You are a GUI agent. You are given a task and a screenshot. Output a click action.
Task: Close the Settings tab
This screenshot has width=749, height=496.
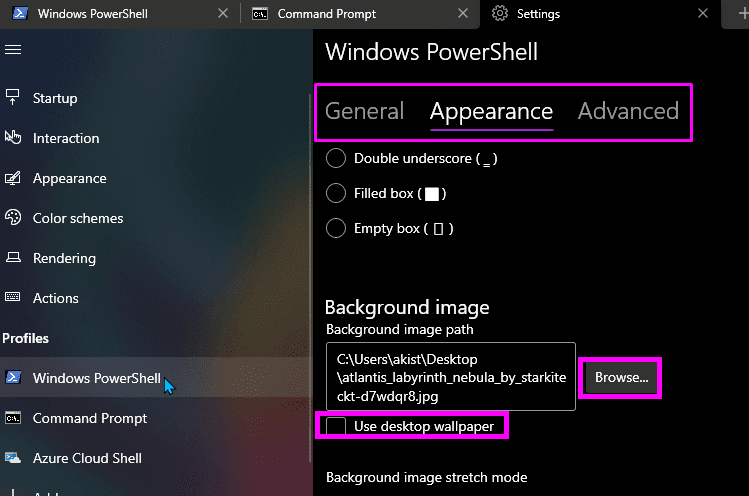(x=703, y=13)
